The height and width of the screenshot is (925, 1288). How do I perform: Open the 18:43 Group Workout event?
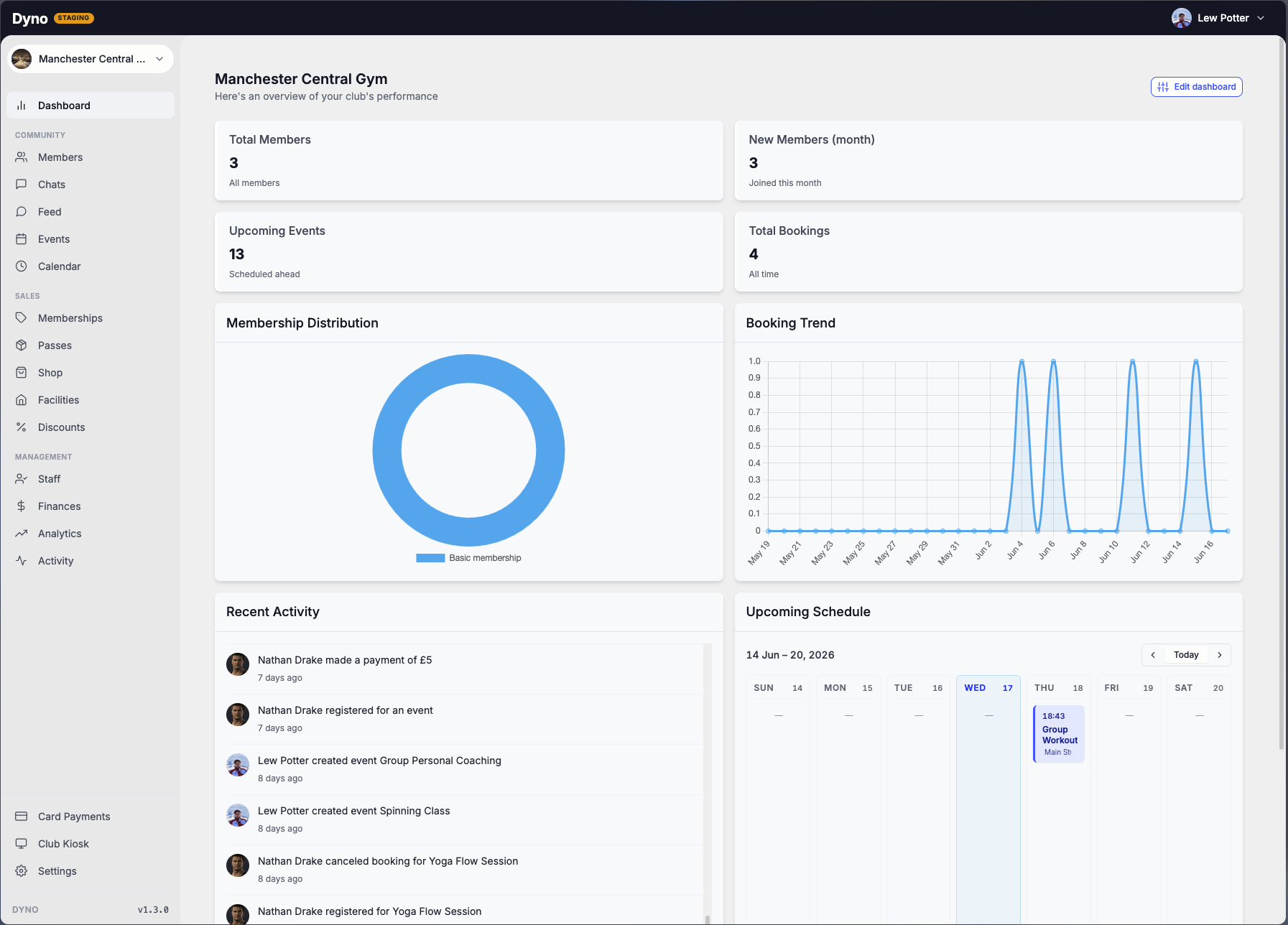click(1059, 734)
